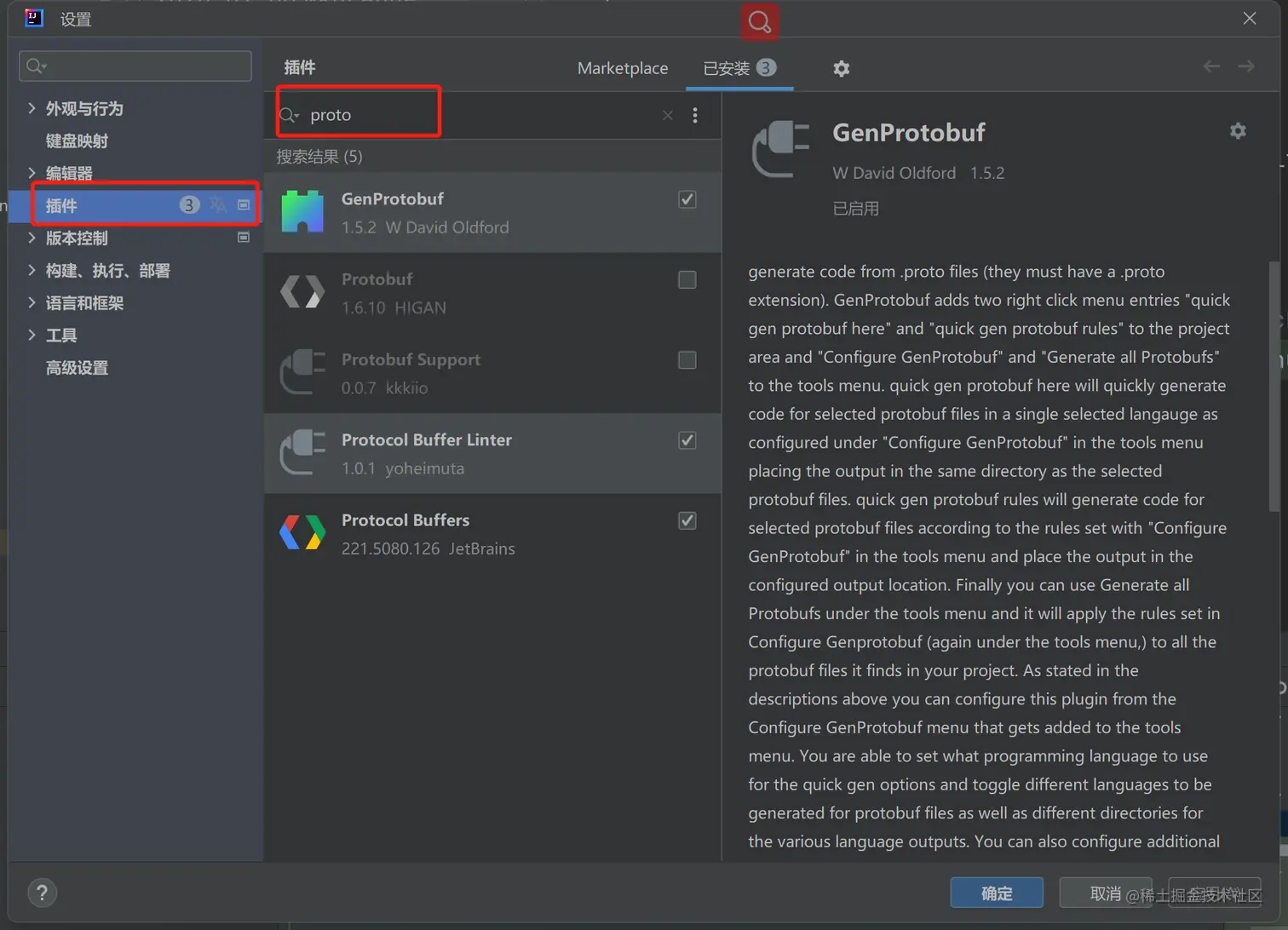The height and width of the screenshot is (930, 1288).
Task: Select the 插件 settings page
Action: [x=135, y=205]
